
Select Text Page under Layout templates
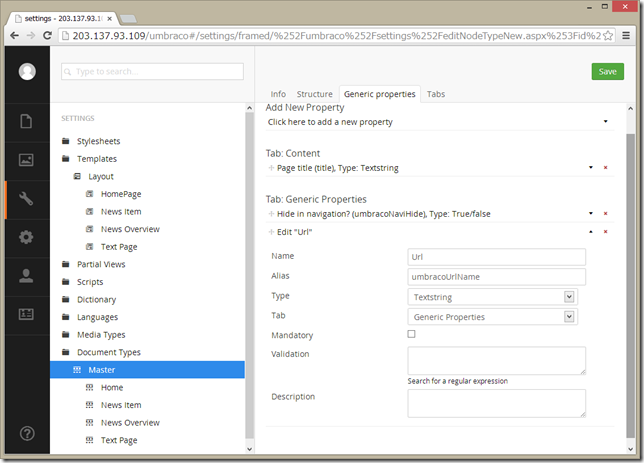119,246
